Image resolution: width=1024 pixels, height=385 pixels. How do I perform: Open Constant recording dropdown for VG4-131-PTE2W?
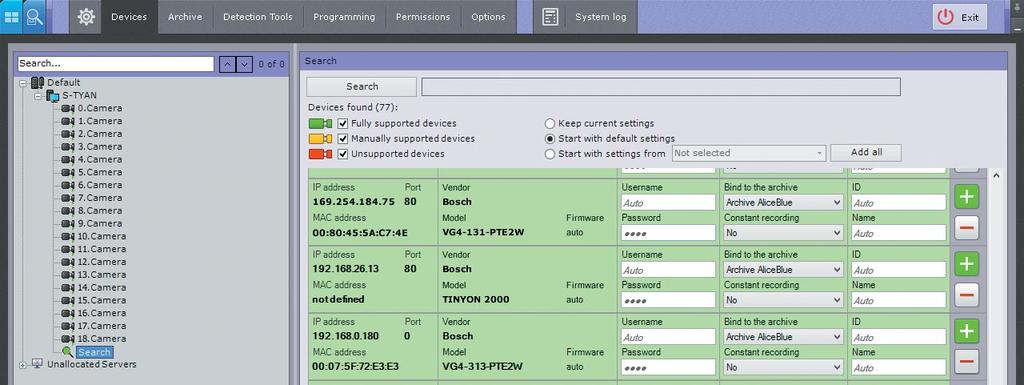click(784, 233)
